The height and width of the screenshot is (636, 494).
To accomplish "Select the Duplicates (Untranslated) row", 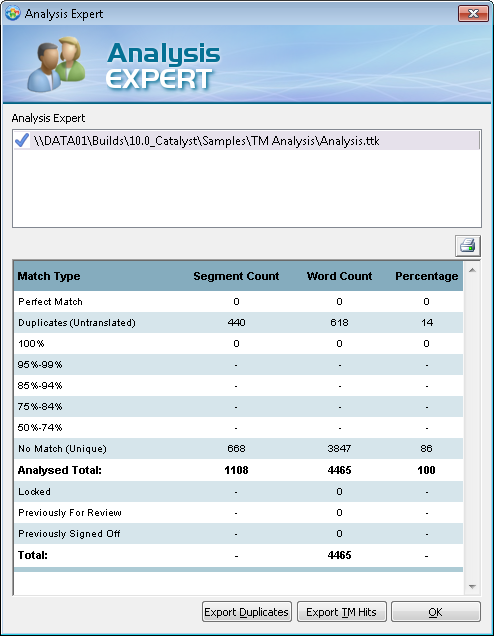I will pos(238,322).
